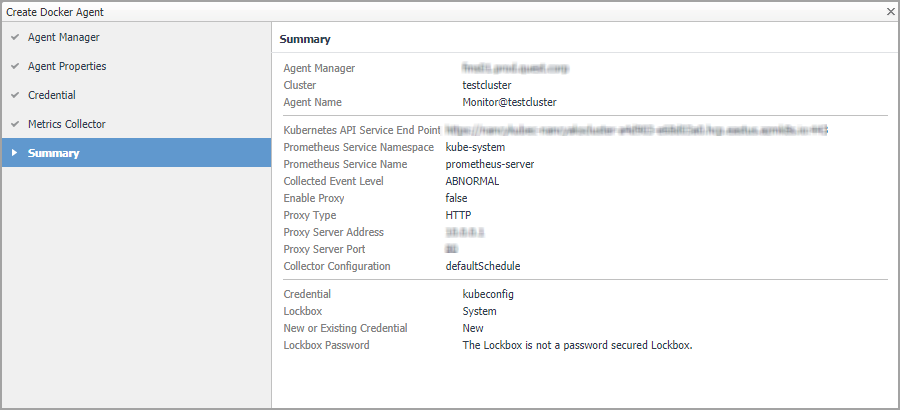Click the checkmark icon beside Agent Properties
Image resolution: width=900 pixels, height=410 pixels.
coord(14,67)
